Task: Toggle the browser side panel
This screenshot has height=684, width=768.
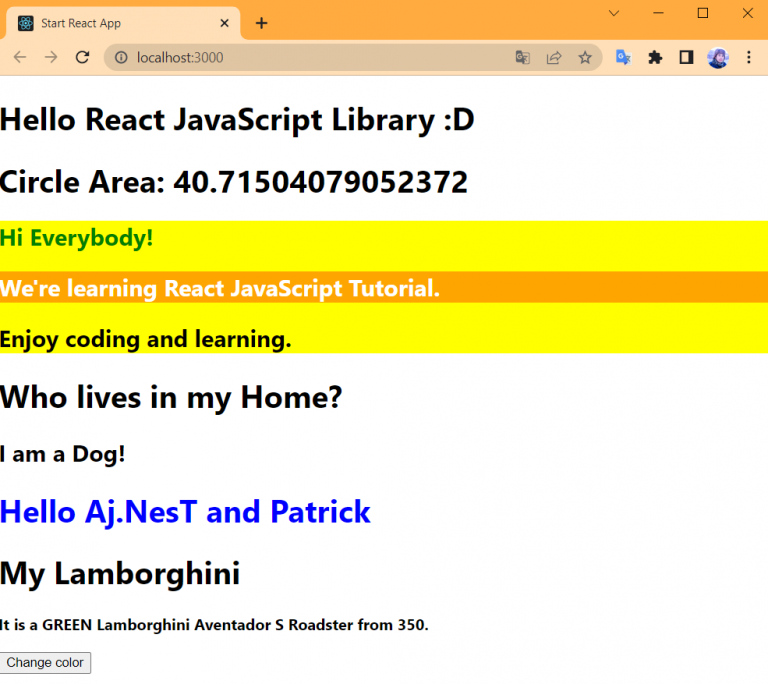Action: tap(686, 58)
